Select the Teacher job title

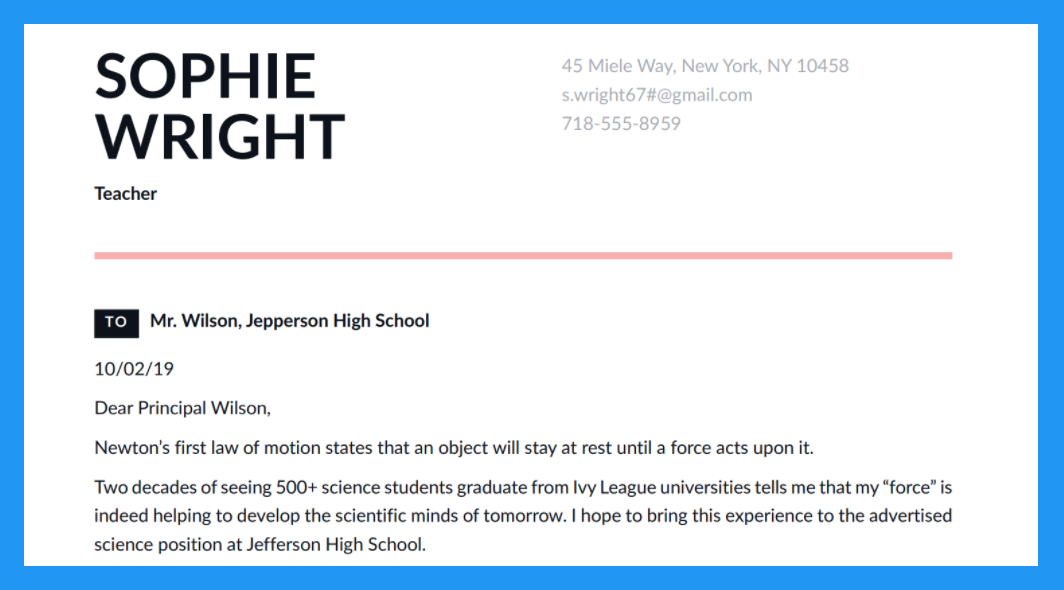tap(126, 193)
